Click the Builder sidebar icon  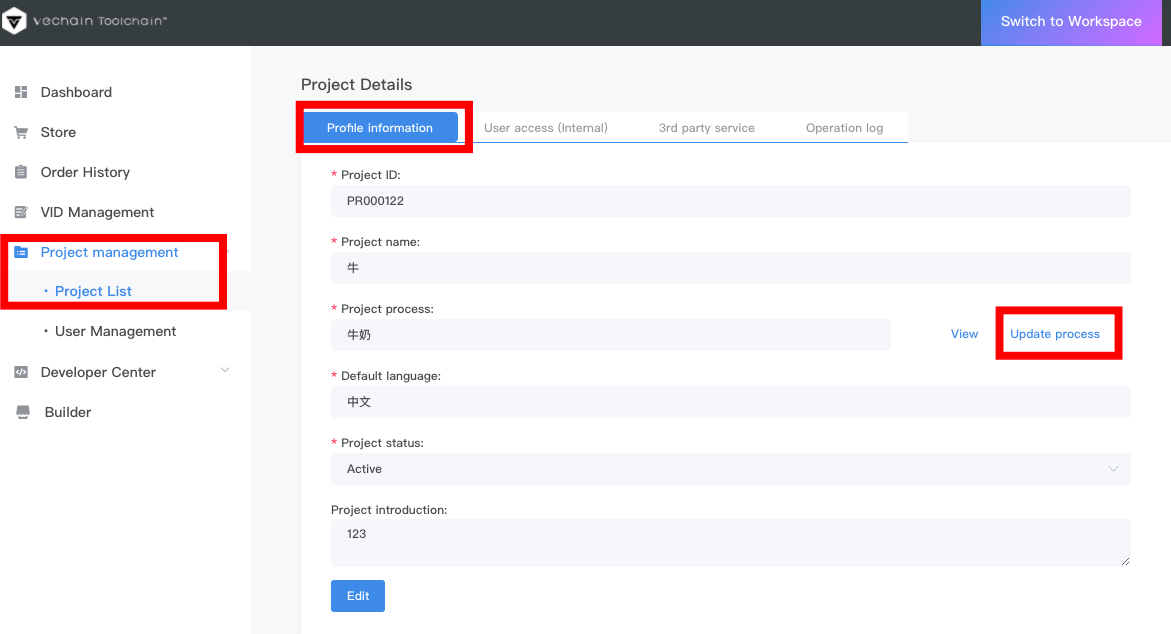(x=23, y=412)
